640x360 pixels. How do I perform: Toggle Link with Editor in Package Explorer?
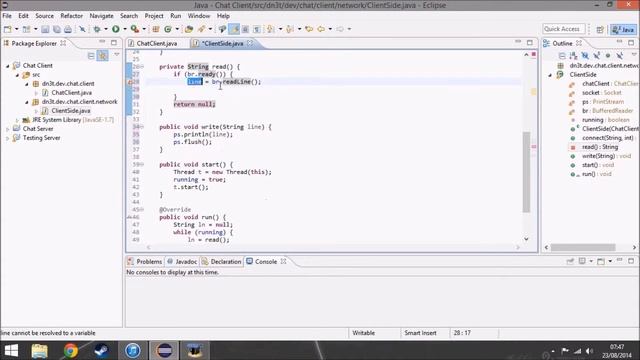102,55
